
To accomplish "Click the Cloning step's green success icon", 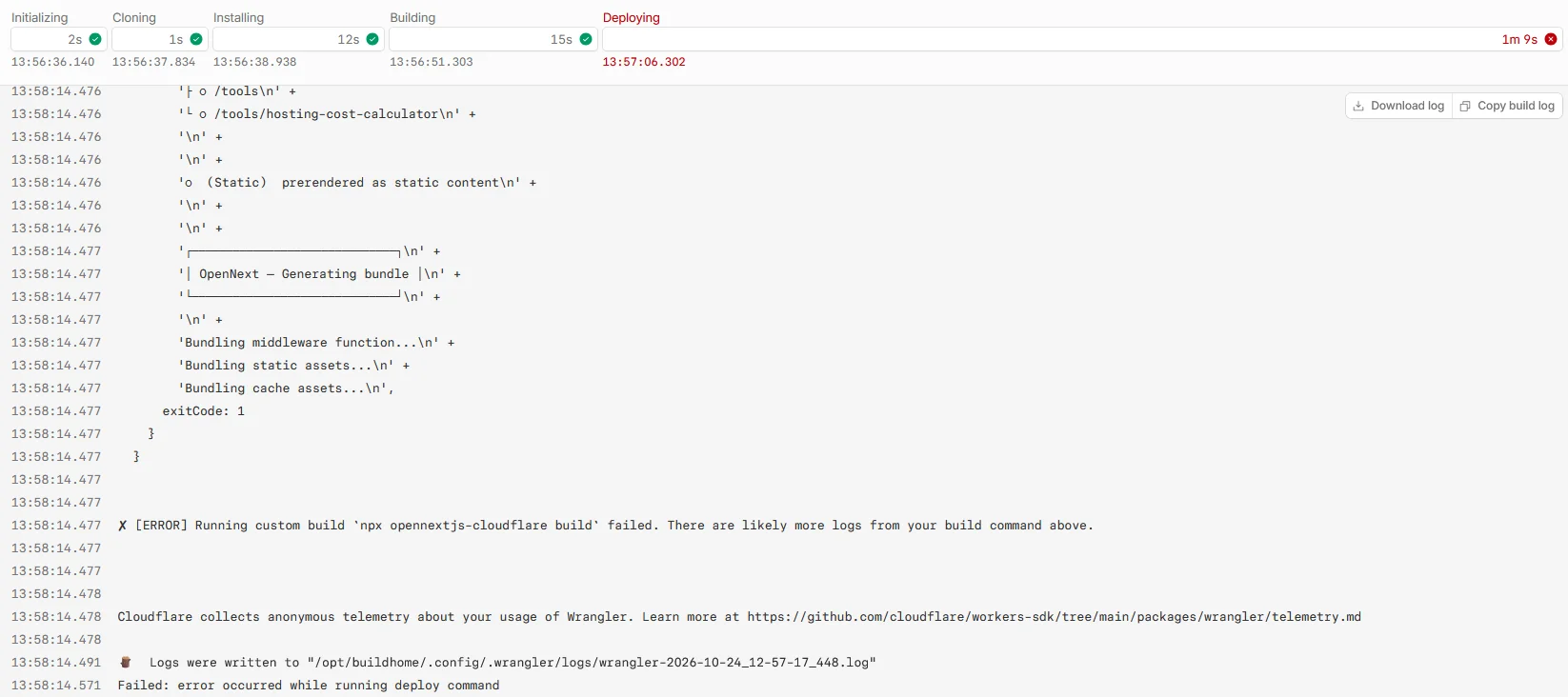I will [196, 39].
